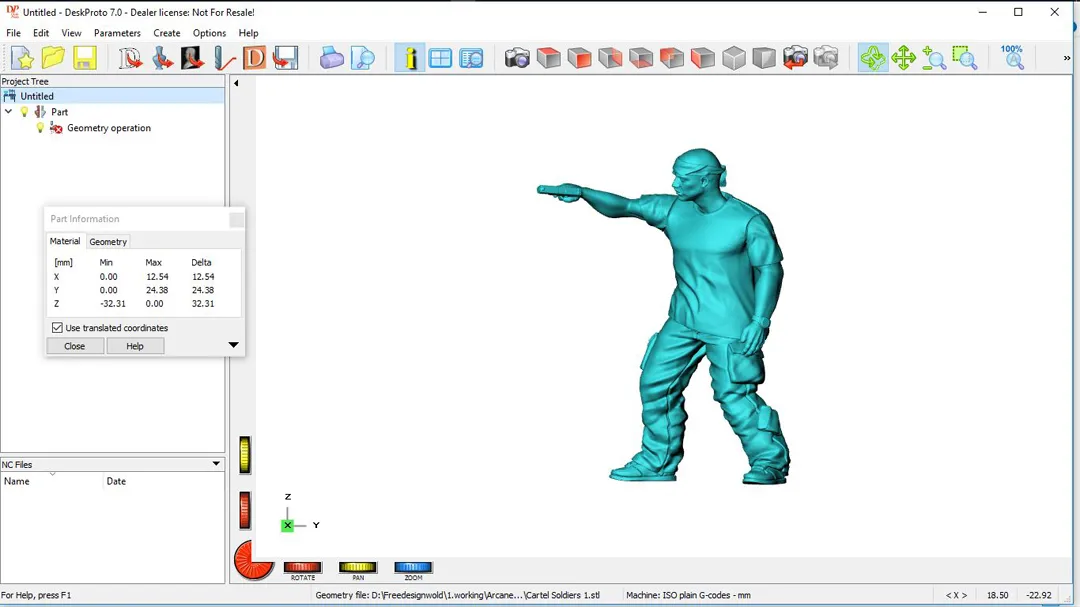Screen dimensions: 1080x607
Task: Sort NC Files by the Date column
Action: coord(164,481)
